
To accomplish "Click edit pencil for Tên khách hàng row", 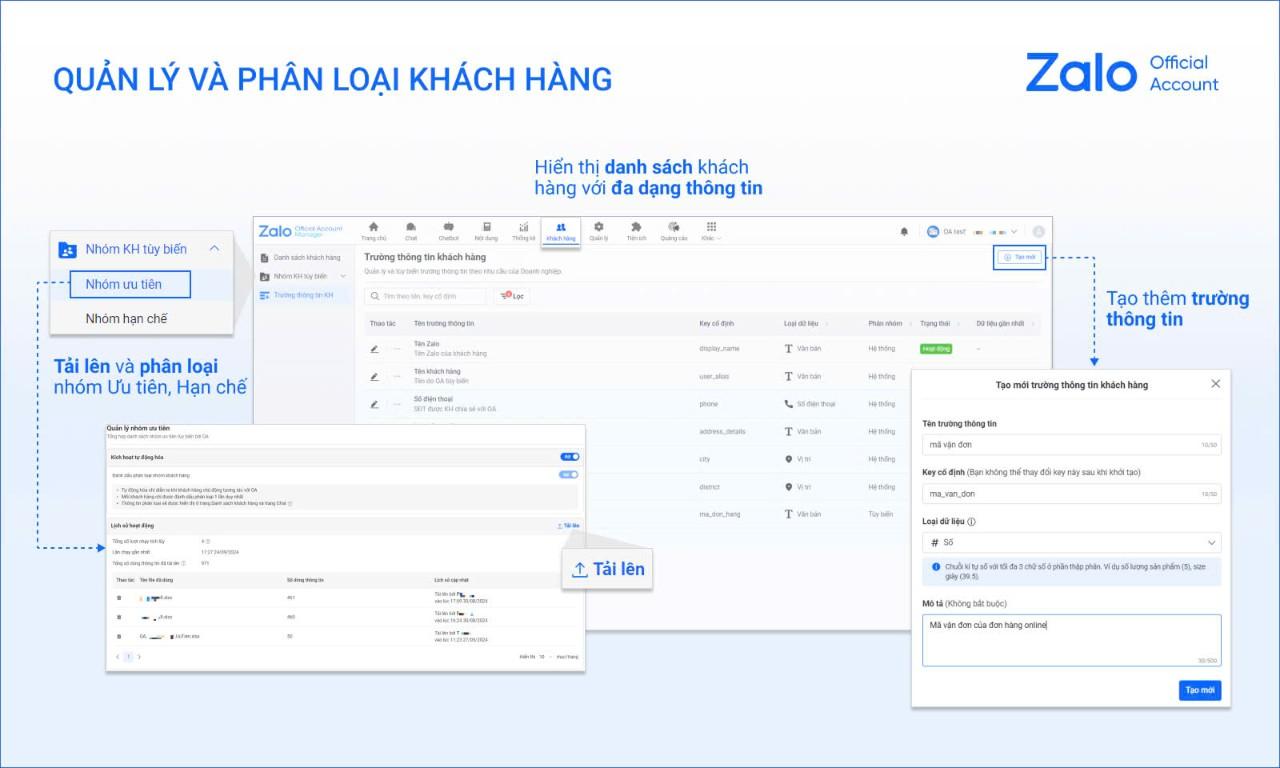I will click(x=374, y=377).
